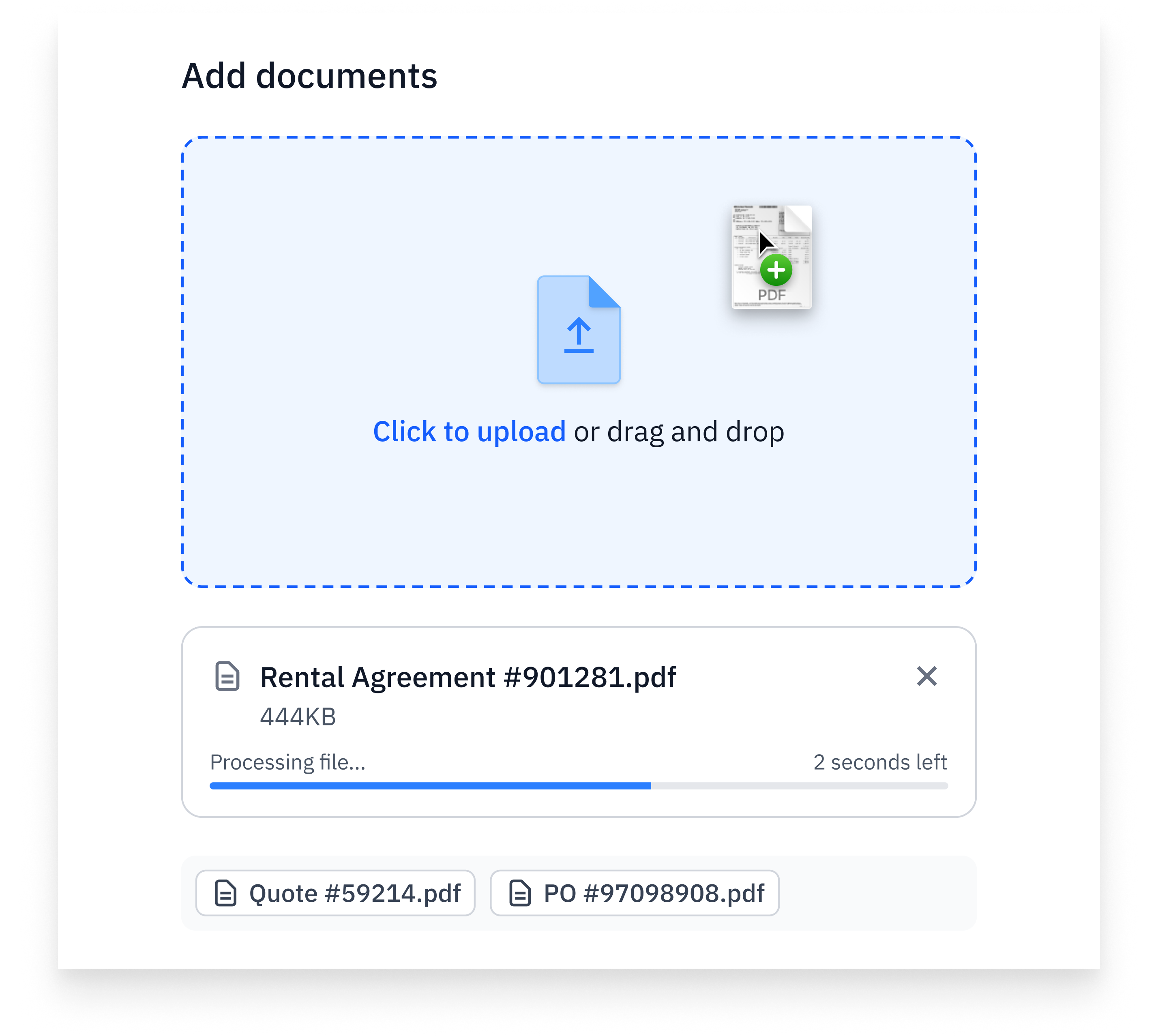Click the blue upload document icon

[579, 330]
